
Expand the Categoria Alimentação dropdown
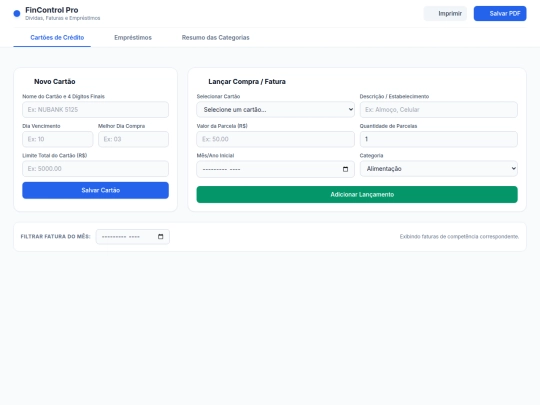point(438,169)
